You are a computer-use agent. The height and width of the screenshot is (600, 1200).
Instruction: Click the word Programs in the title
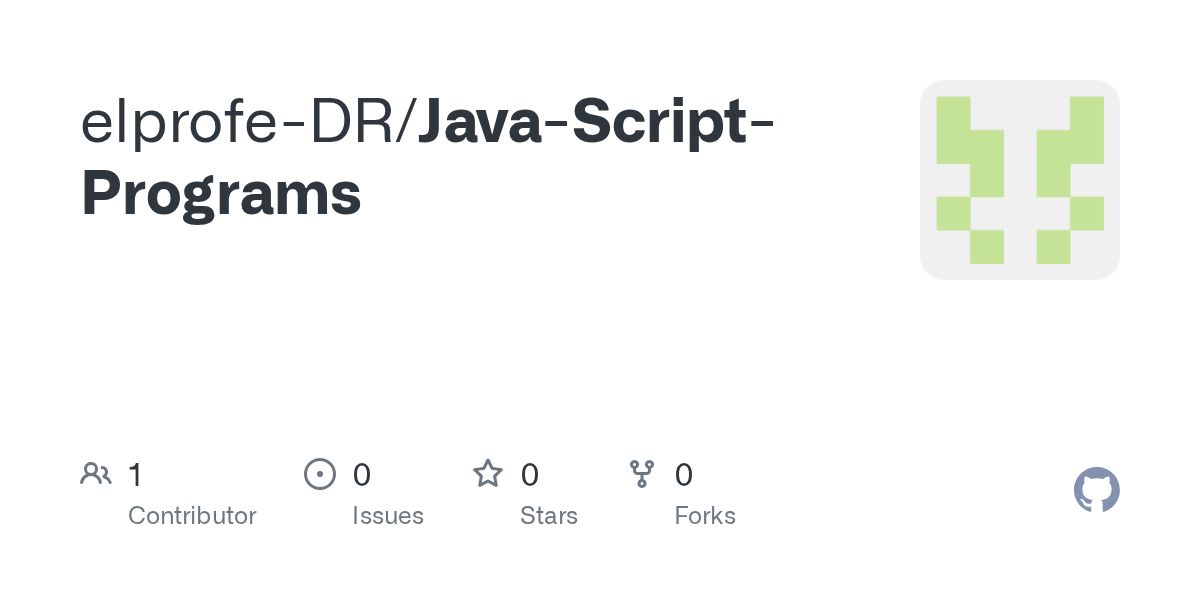[x=221, y=194]
